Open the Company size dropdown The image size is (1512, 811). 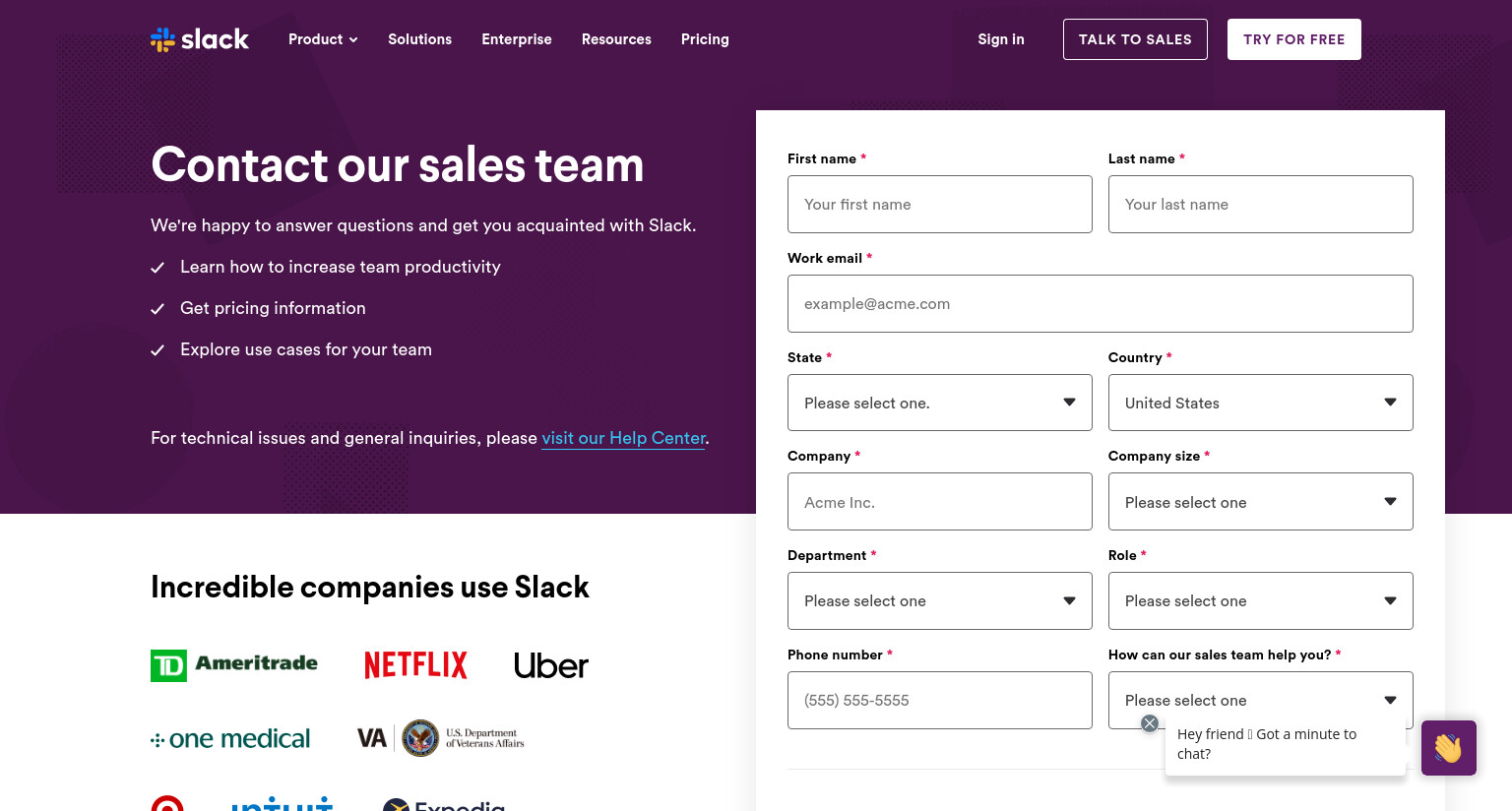pyautogui.click(x=1261, y=502)
